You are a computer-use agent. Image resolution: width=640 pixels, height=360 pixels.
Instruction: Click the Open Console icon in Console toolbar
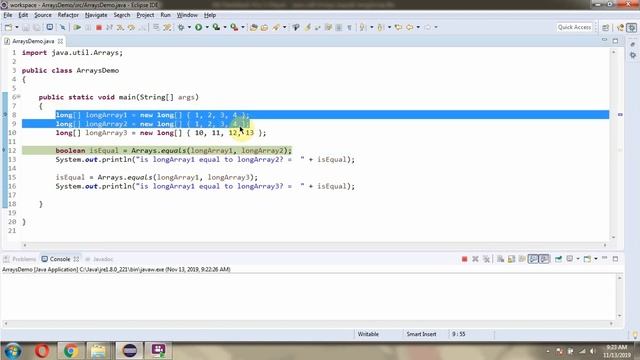[587, 259]
